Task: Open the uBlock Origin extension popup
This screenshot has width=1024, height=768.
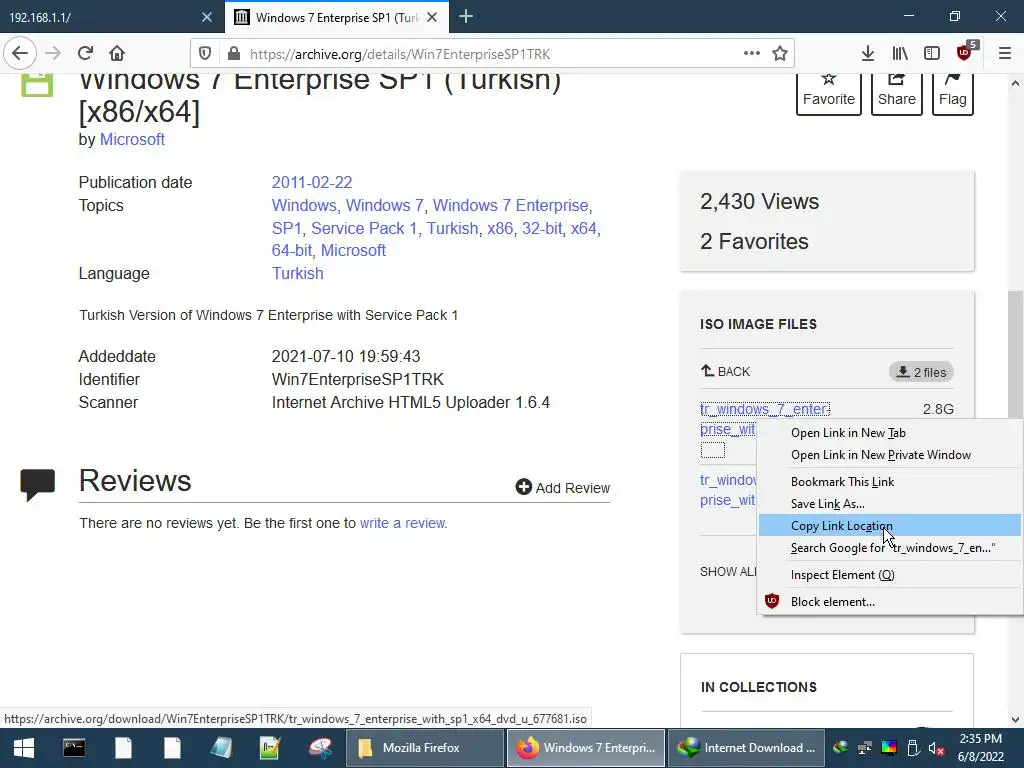Action: click(965, 52)
